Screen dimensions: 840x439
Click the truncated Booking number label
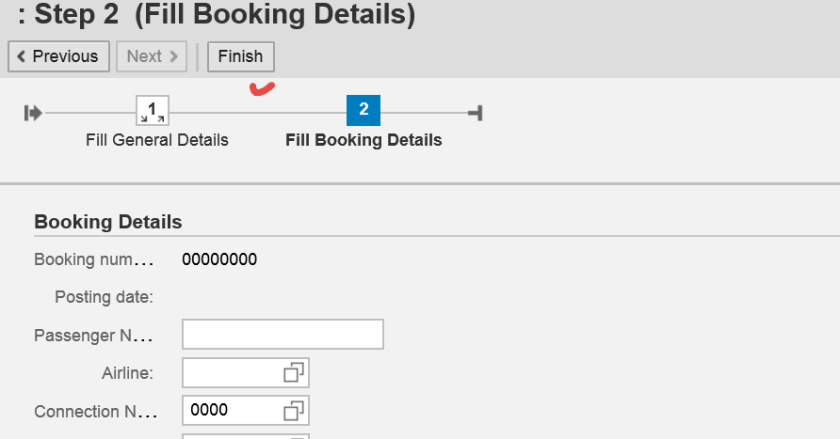pos(93,260)
